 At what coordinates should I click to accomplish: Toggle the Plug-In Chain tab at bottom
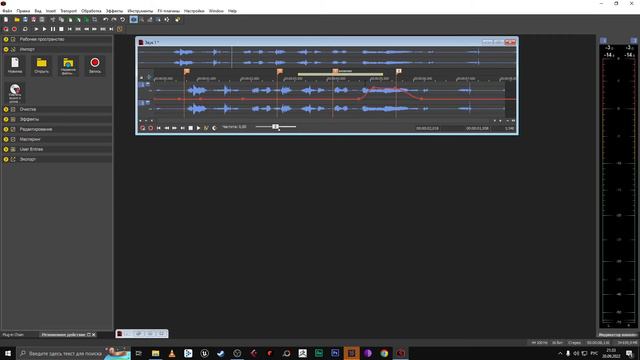[x=13, y=335]
